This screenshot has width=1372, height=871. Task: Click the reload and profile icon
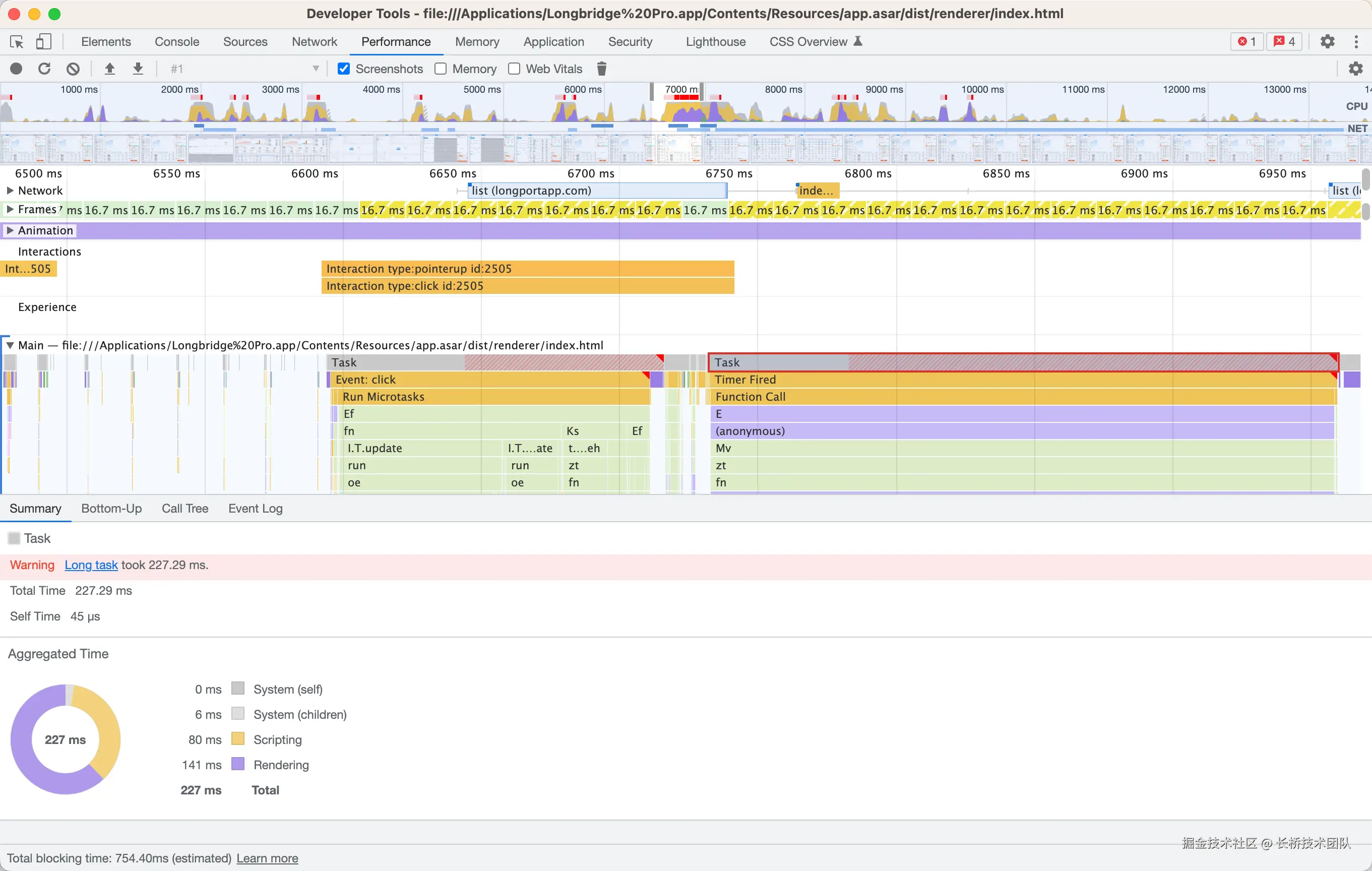click(44, 69)
